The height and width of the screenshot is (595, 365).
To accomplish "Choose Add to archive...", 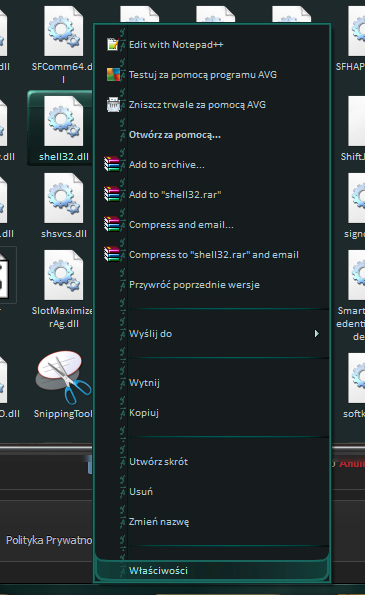I will pyautogui.click(x=212, y=165).
